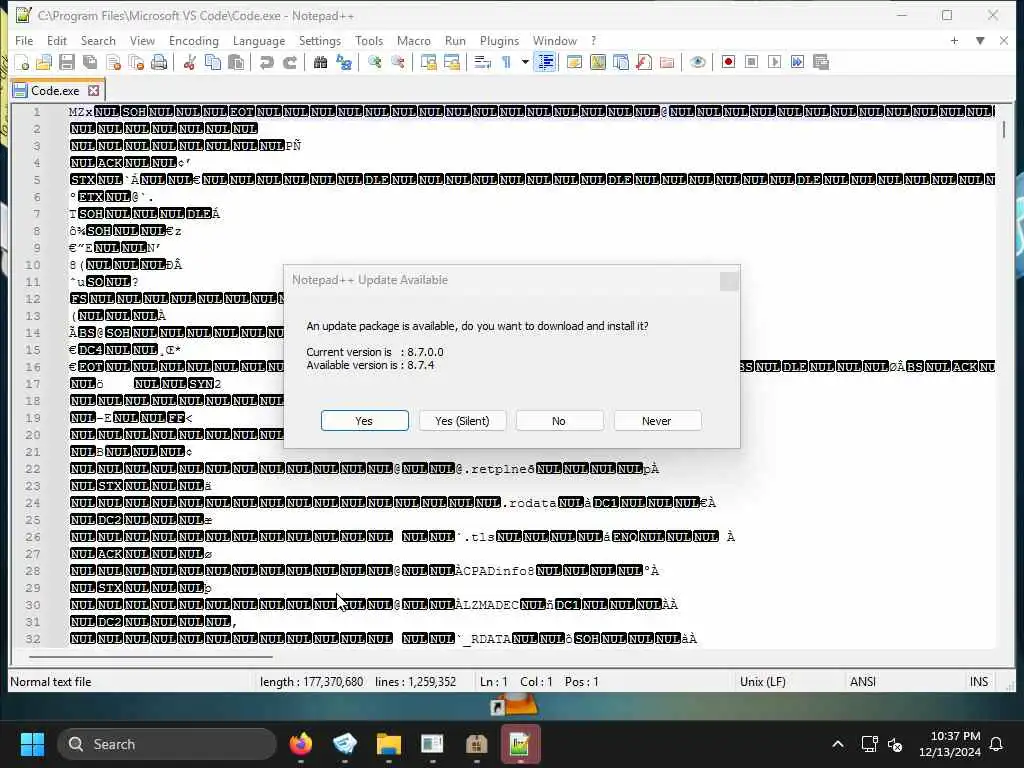1024x768 pixels.
Task: Open Folder as Workspace icon
Action: (667, 63)
